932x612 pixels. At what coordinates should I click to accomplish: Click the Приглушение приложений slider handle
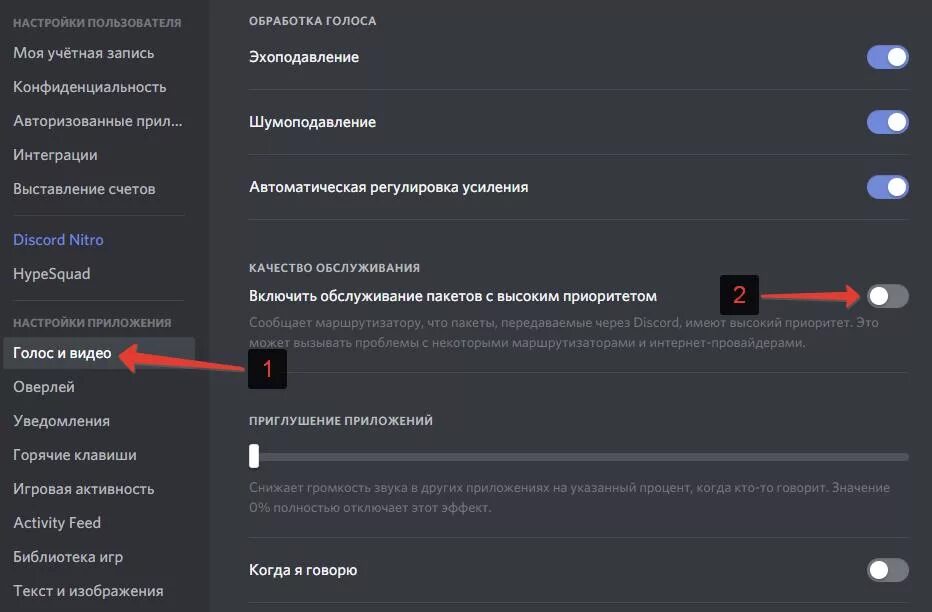[x=254, y=456]
